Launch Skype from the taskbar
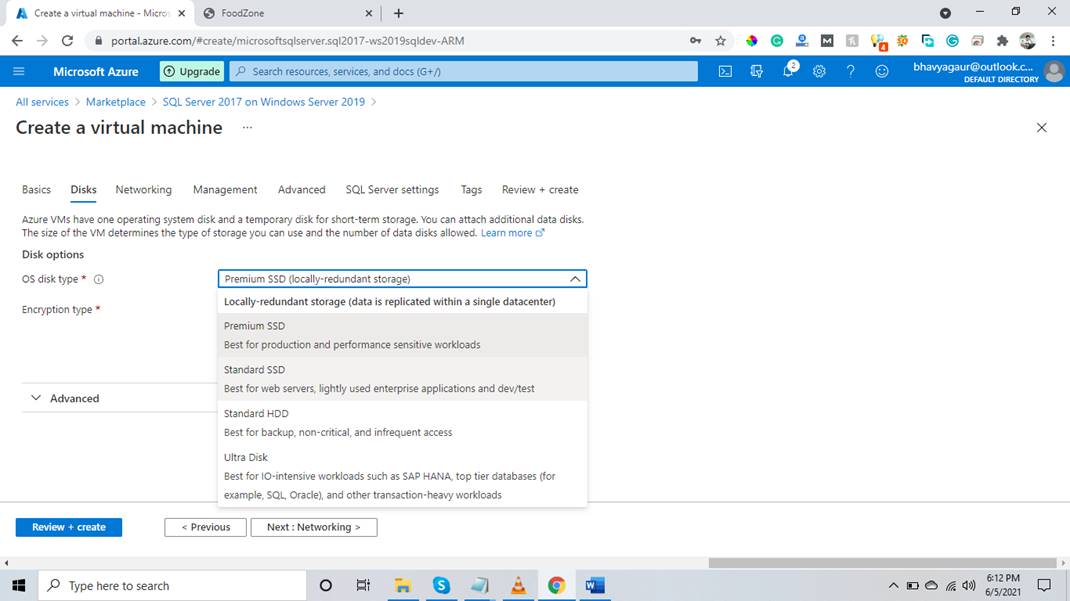 (441, 585)
